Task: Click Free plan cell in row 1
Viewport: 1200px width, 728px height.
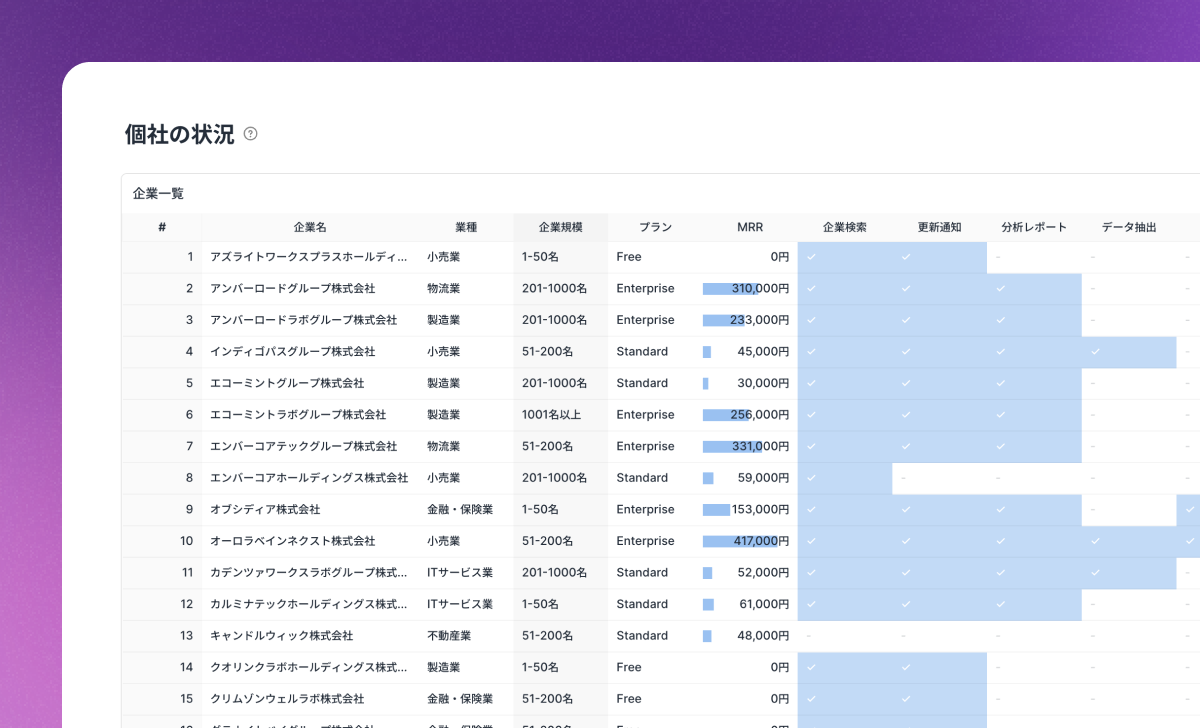Action: tap(629, 257)
